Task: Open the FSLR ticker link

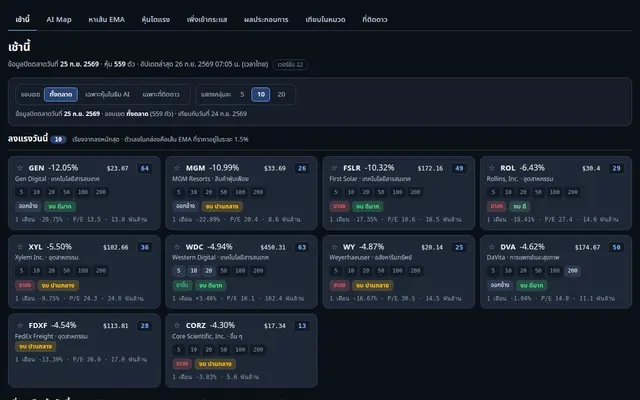Action: click(352, 168)
